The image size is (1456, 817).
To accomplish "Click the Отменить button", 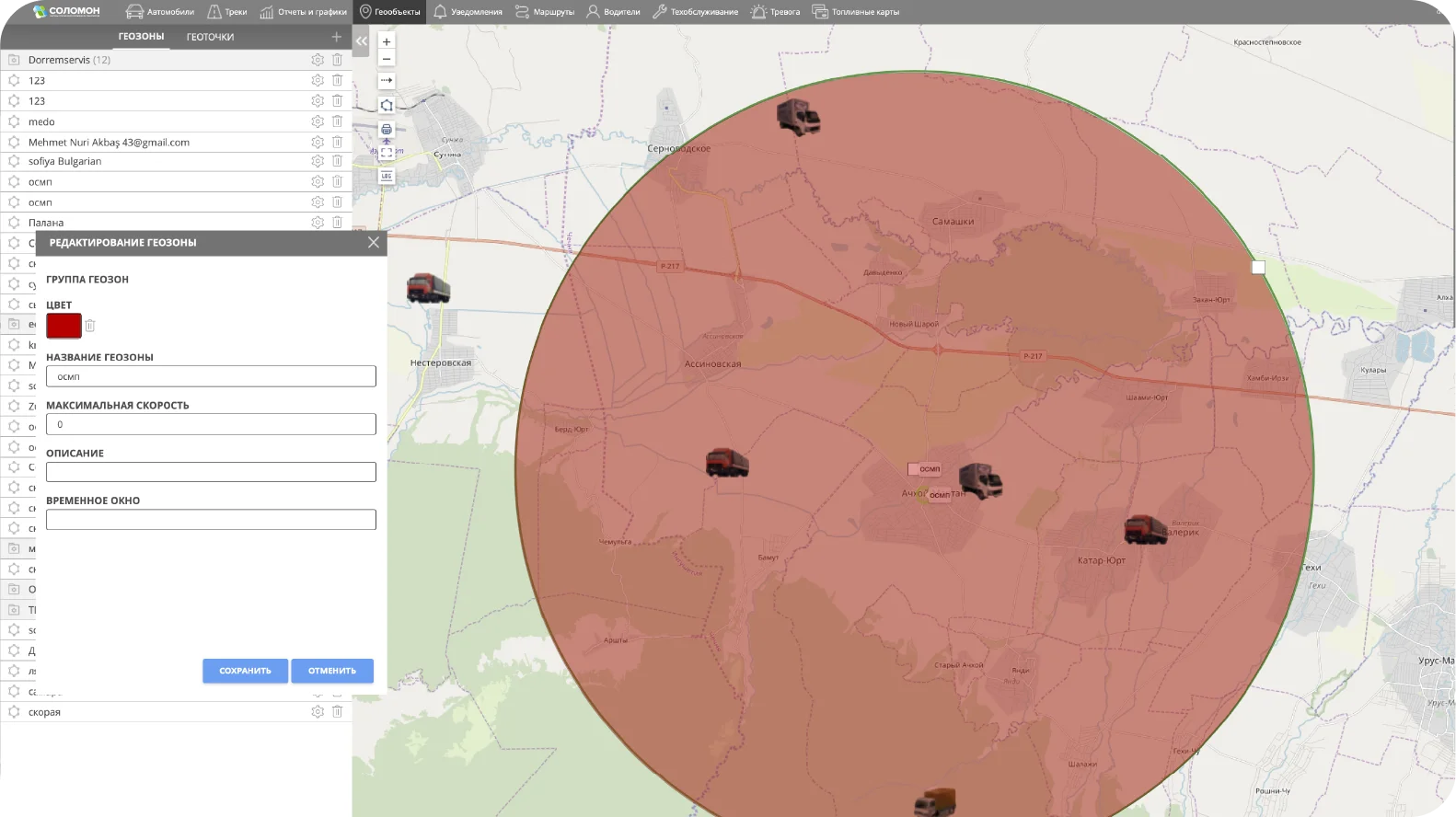I will pos(332,671).
